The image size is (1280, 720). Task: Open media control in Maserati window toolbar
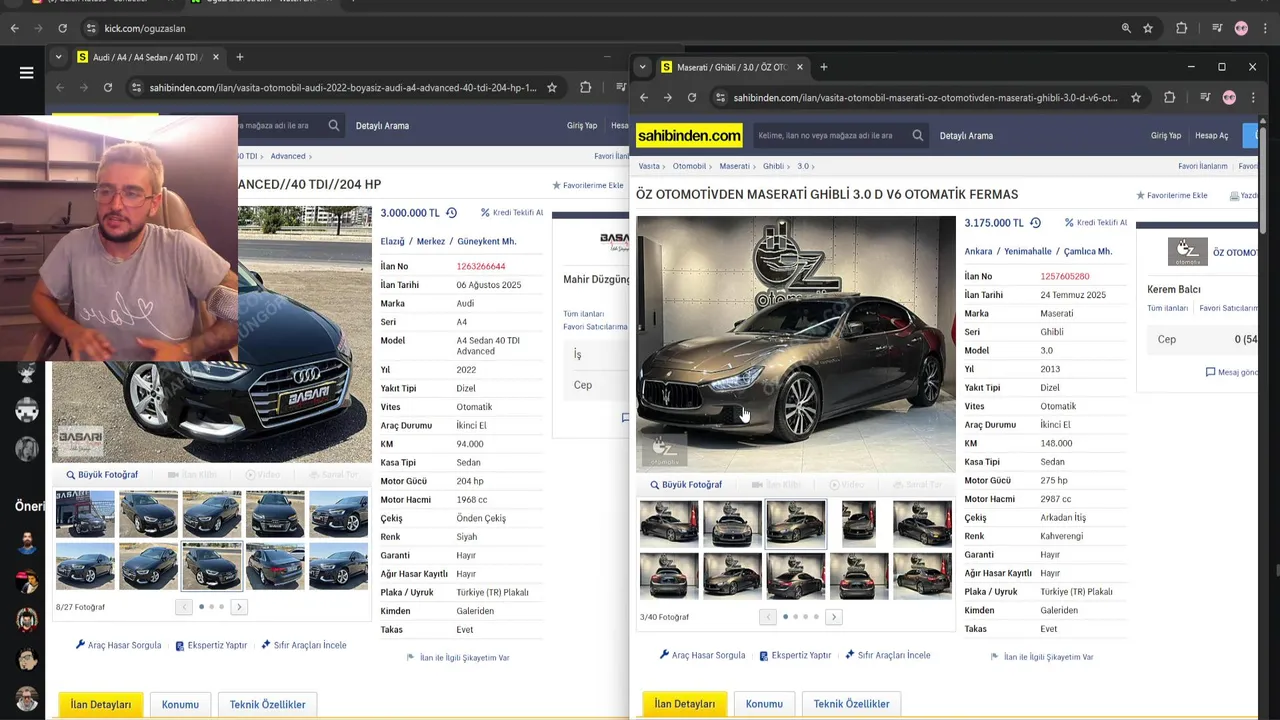(x=1204, y=97)
